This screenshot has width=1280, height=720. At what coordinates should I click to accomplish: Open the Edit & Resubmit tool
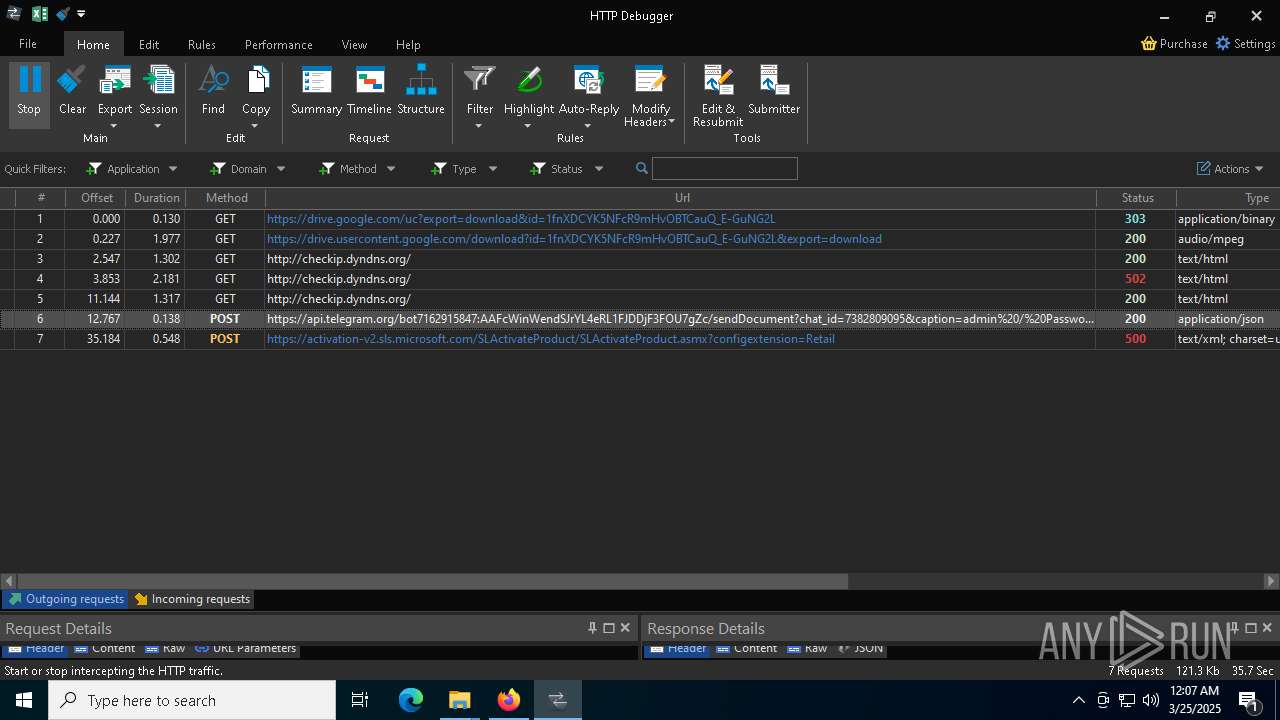click(x=718, y=95)
